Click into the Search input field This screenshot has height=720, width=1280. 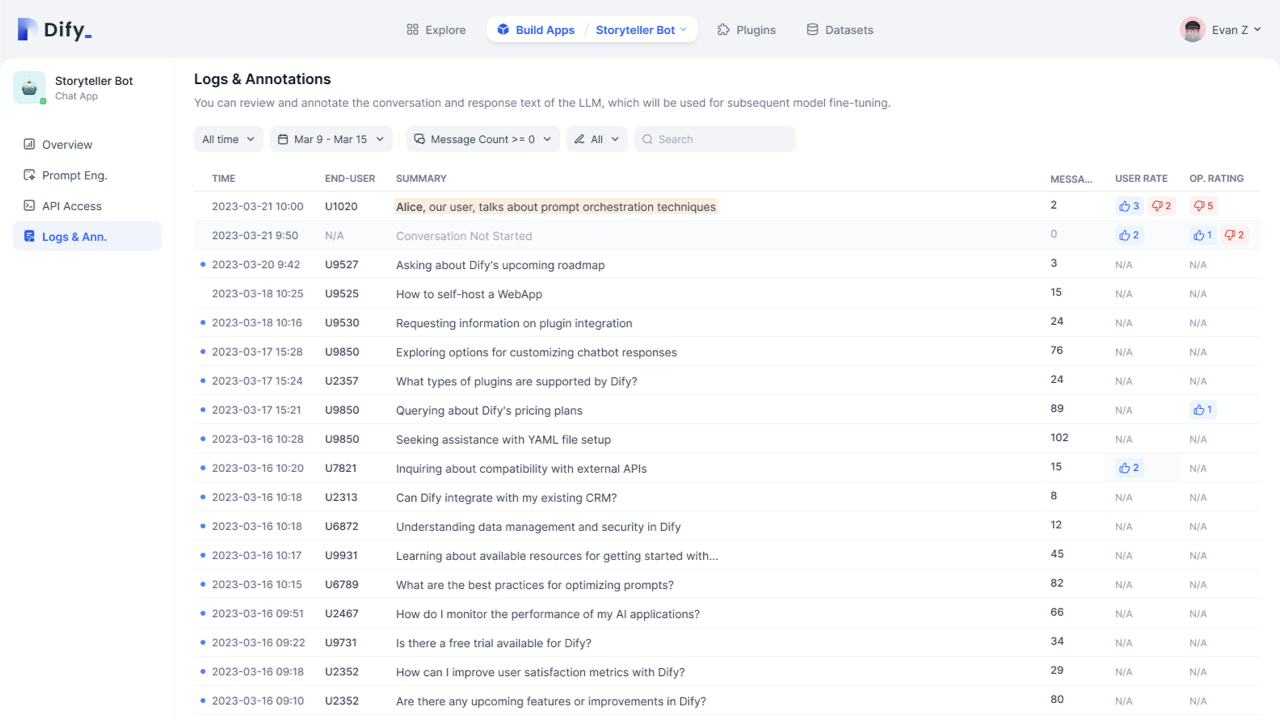click(x=722, y=139)
